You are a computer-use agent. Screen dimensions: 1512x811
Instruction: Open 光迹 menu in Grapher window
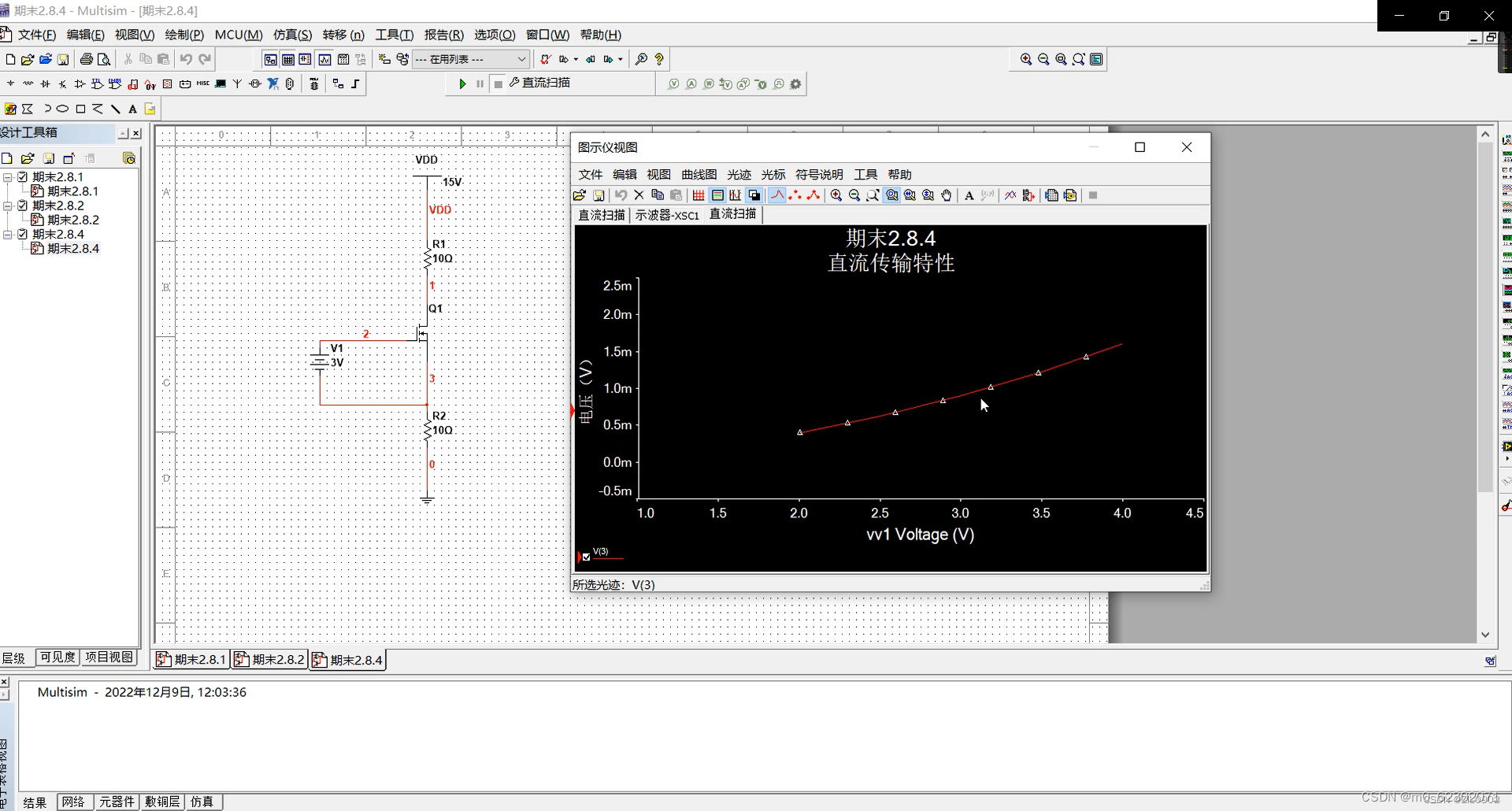coord(739,175)
